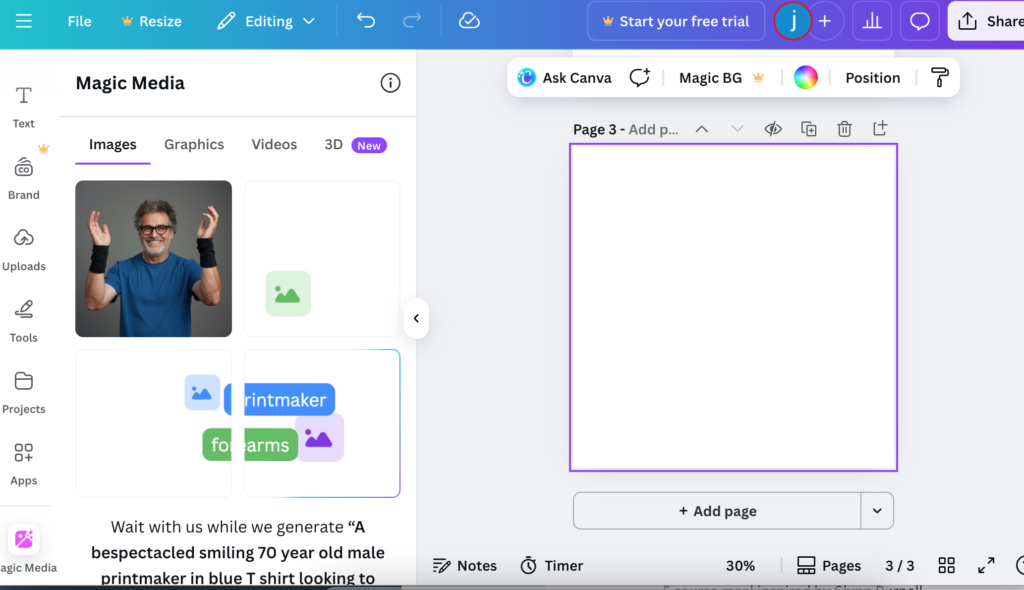Viewport: 1024px width, 590px height.
Task: Duplicate the current page
Action: [x=809, y=129]
